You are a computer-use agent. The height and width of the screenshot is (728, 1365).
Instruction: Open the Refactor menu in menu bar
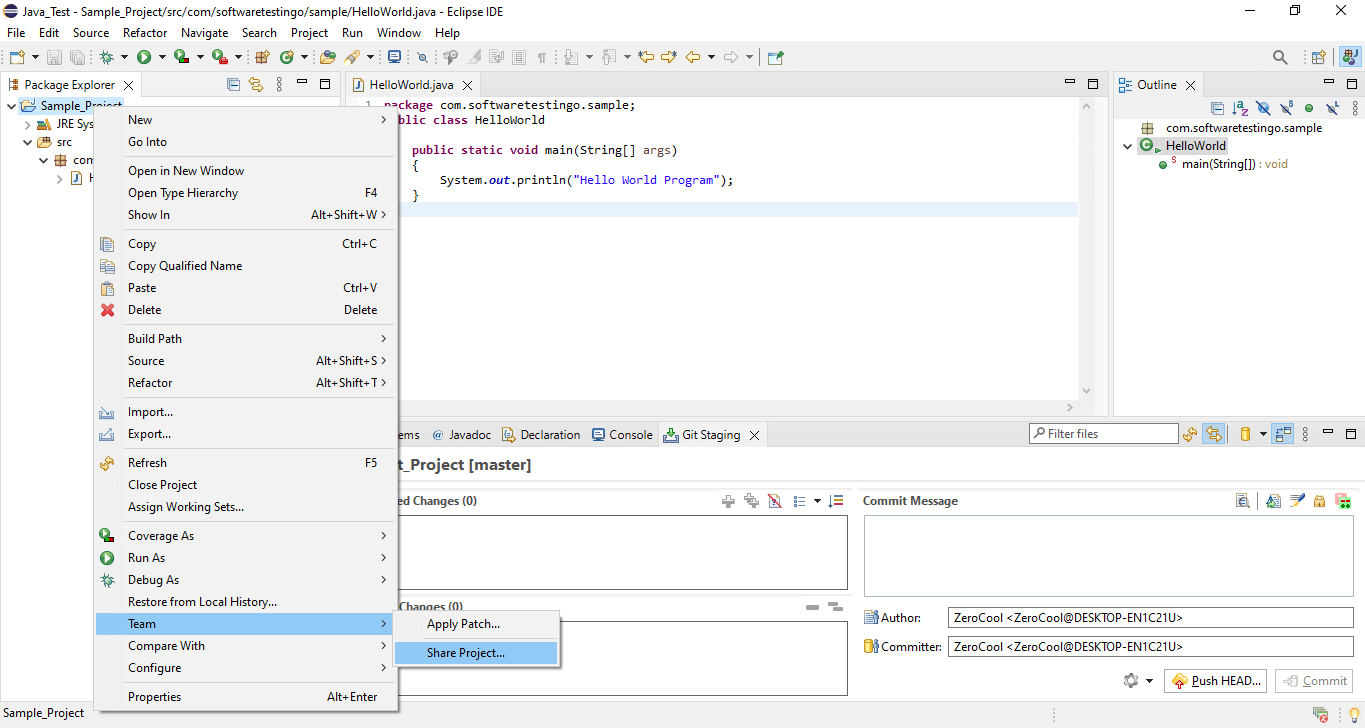pyautogui.click(x=145, y=32)
